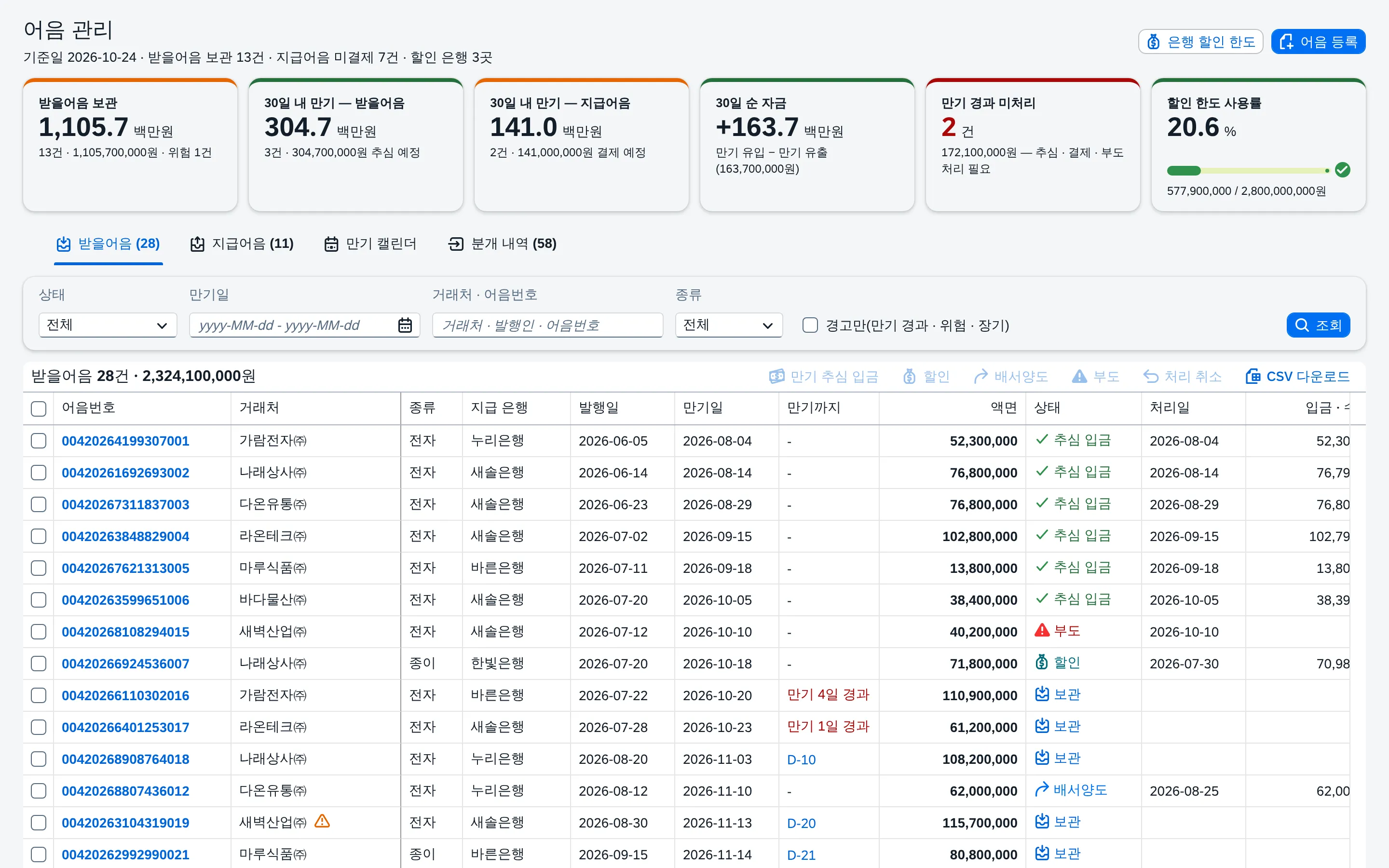Open the 종류 filter dropdown

[x=728, y=325]
